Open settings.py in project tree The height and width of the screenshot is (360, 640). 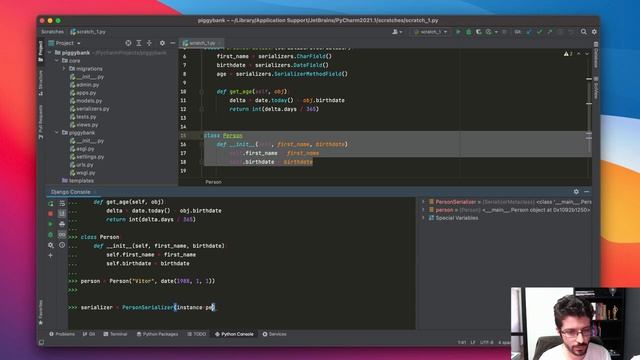[x=87, y=157]
